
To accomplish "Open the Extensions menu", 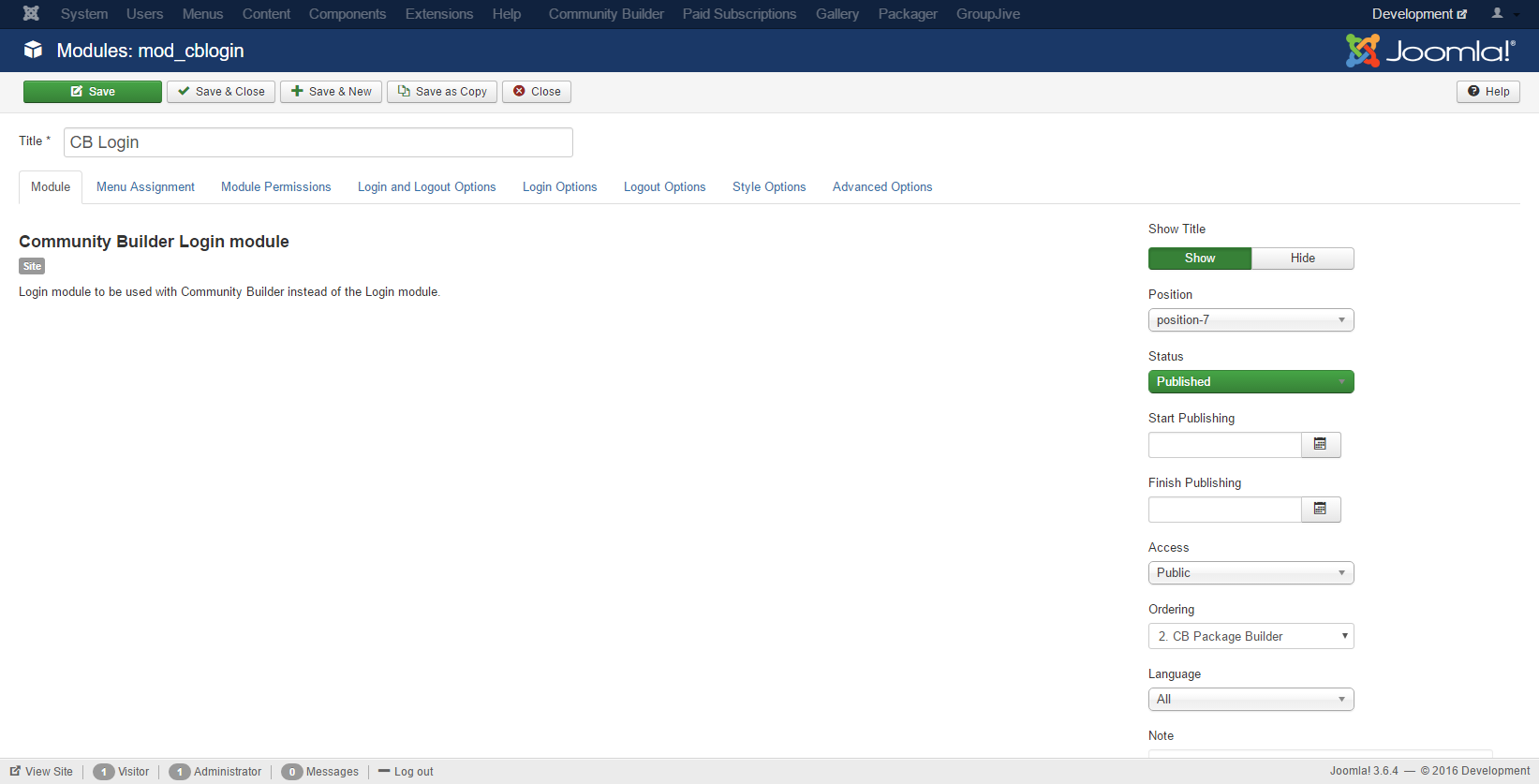I will pos(439,14).
